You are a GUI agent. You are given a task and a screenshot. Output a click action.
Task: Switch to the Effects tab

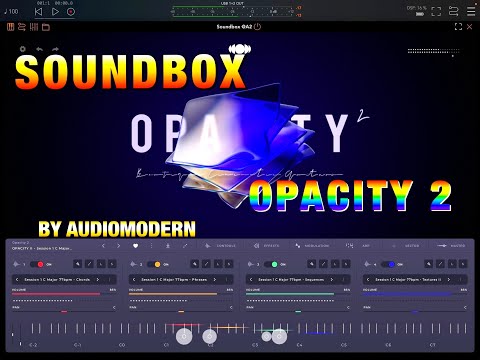point(266,246)
